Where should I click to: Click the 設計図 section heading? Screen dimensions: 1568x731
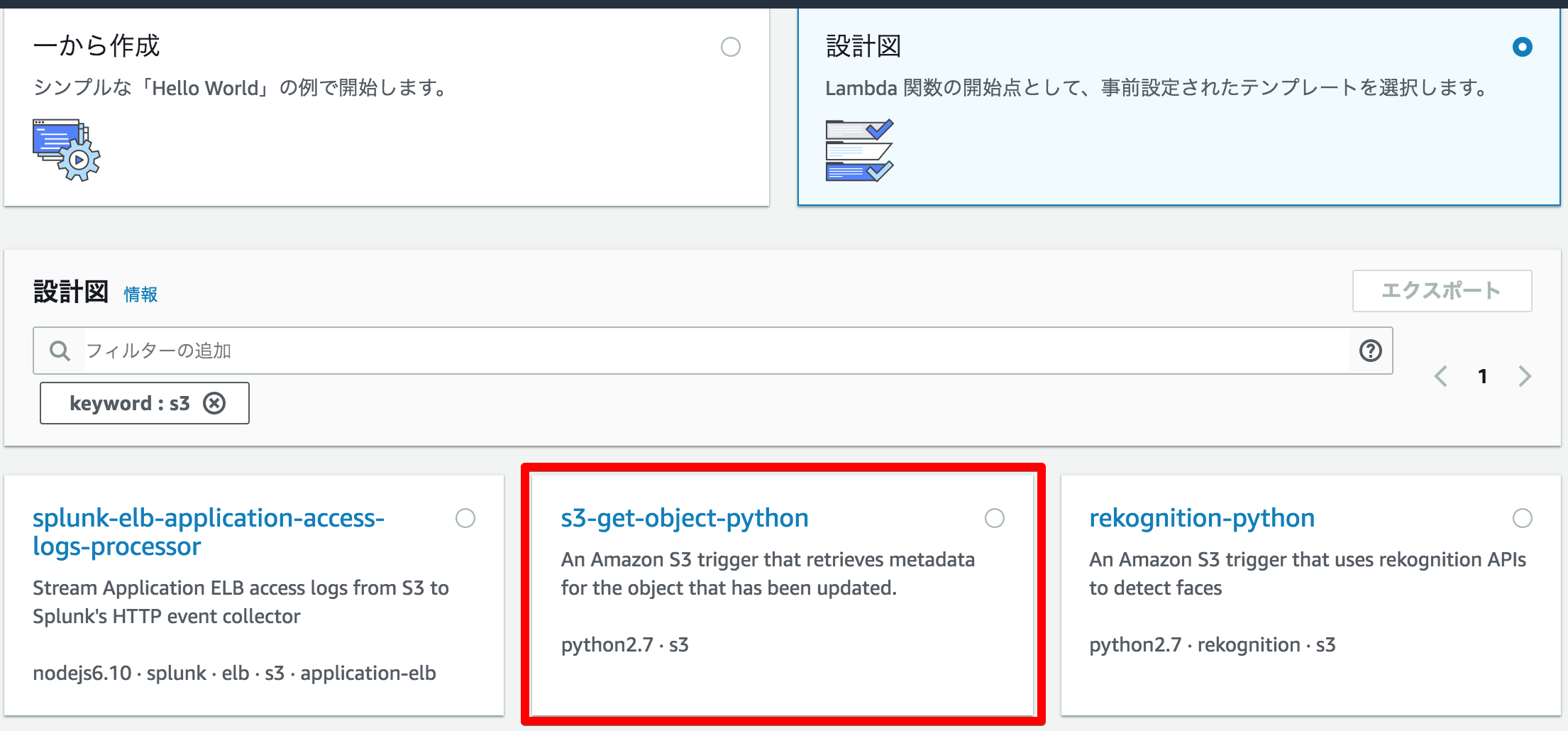(70, 292)
